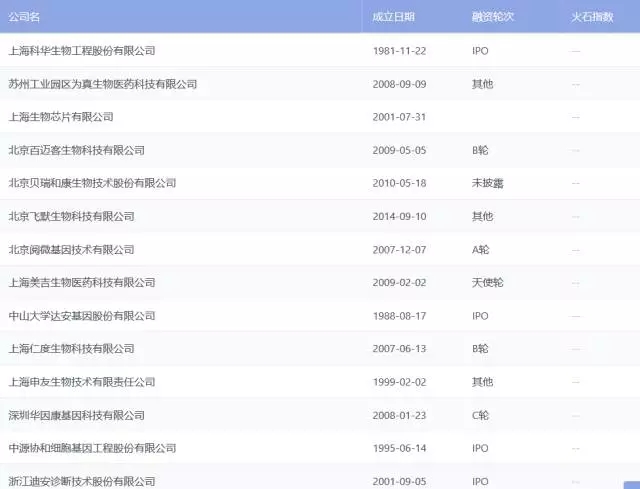
Task: Select the date 2007-06-13
Action: (x=399, y=349)
